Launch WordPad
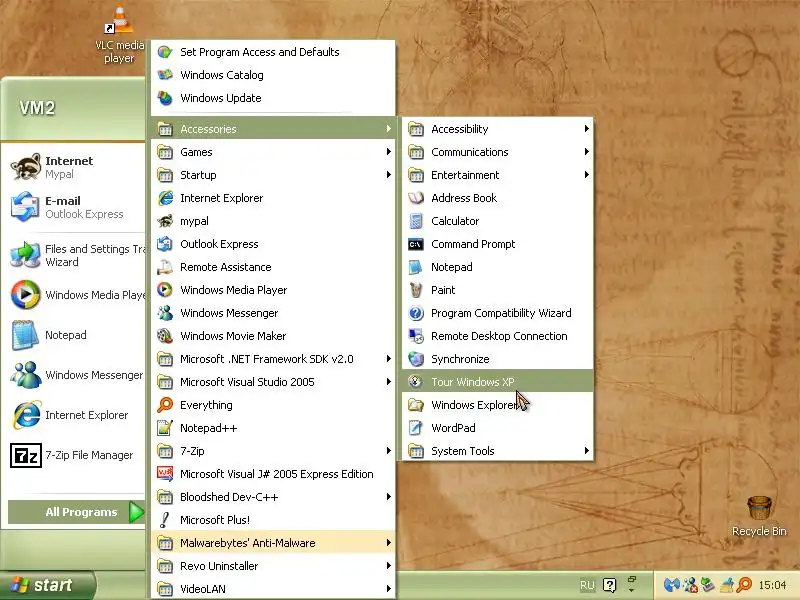This screenshot has height=600, width=800. click(x=497, y=428)
